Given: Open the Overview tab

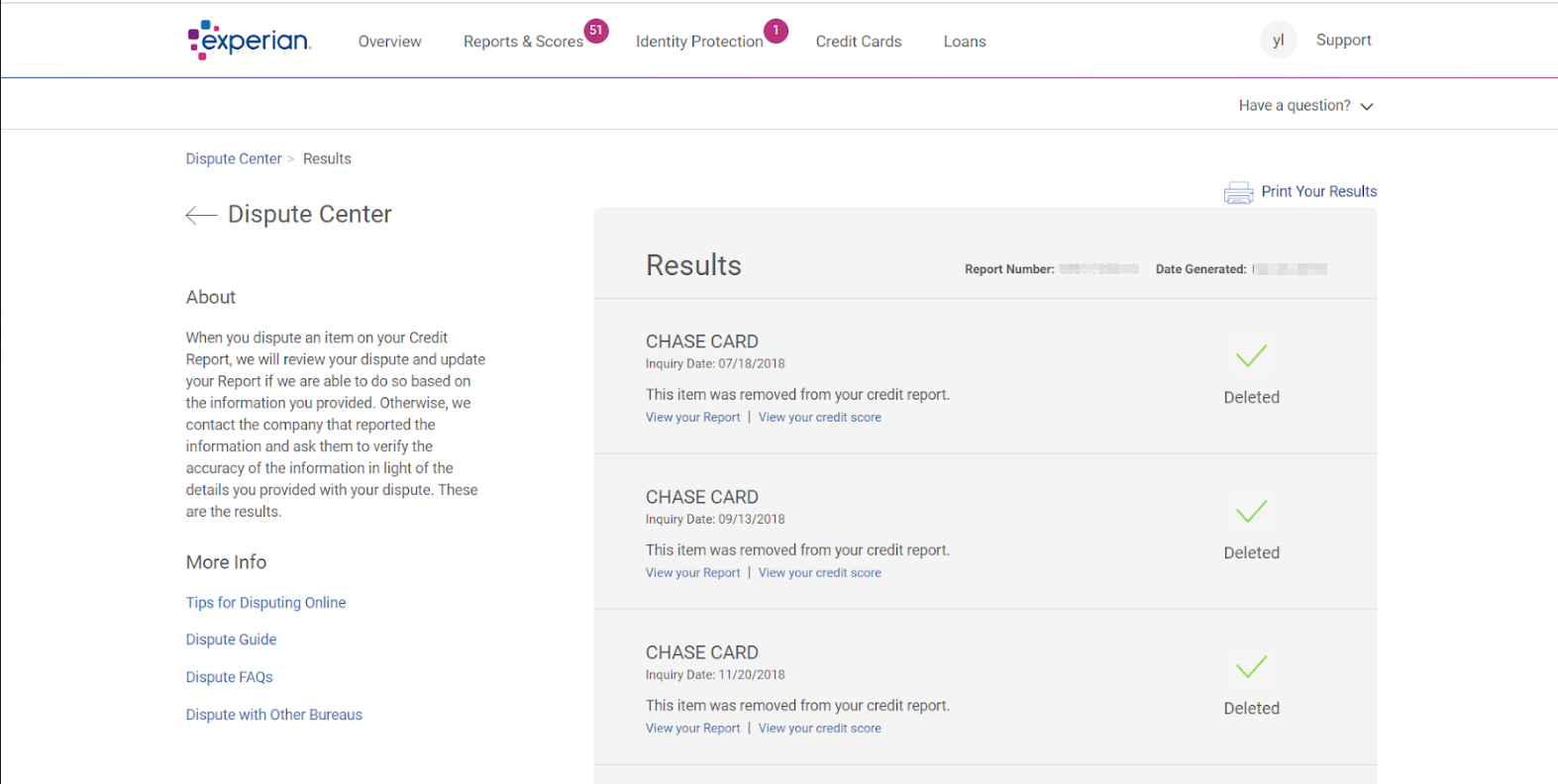Looking at the screenshot, I should (389, 42).
